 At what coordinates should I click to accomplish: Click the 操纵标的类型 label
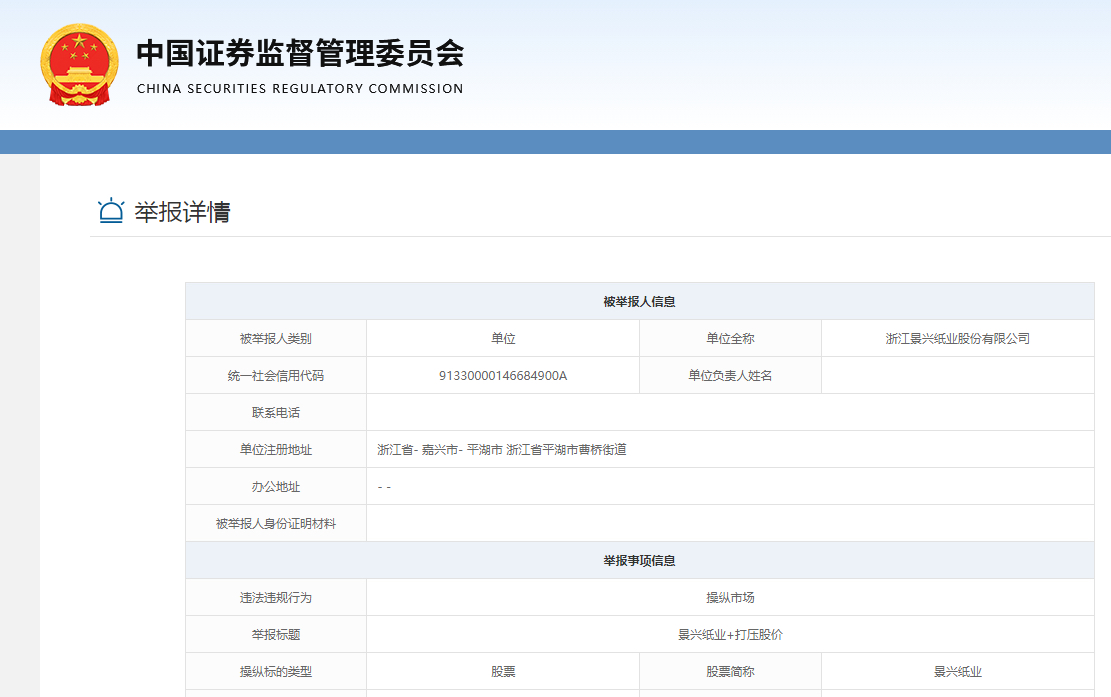coord(276,671)
